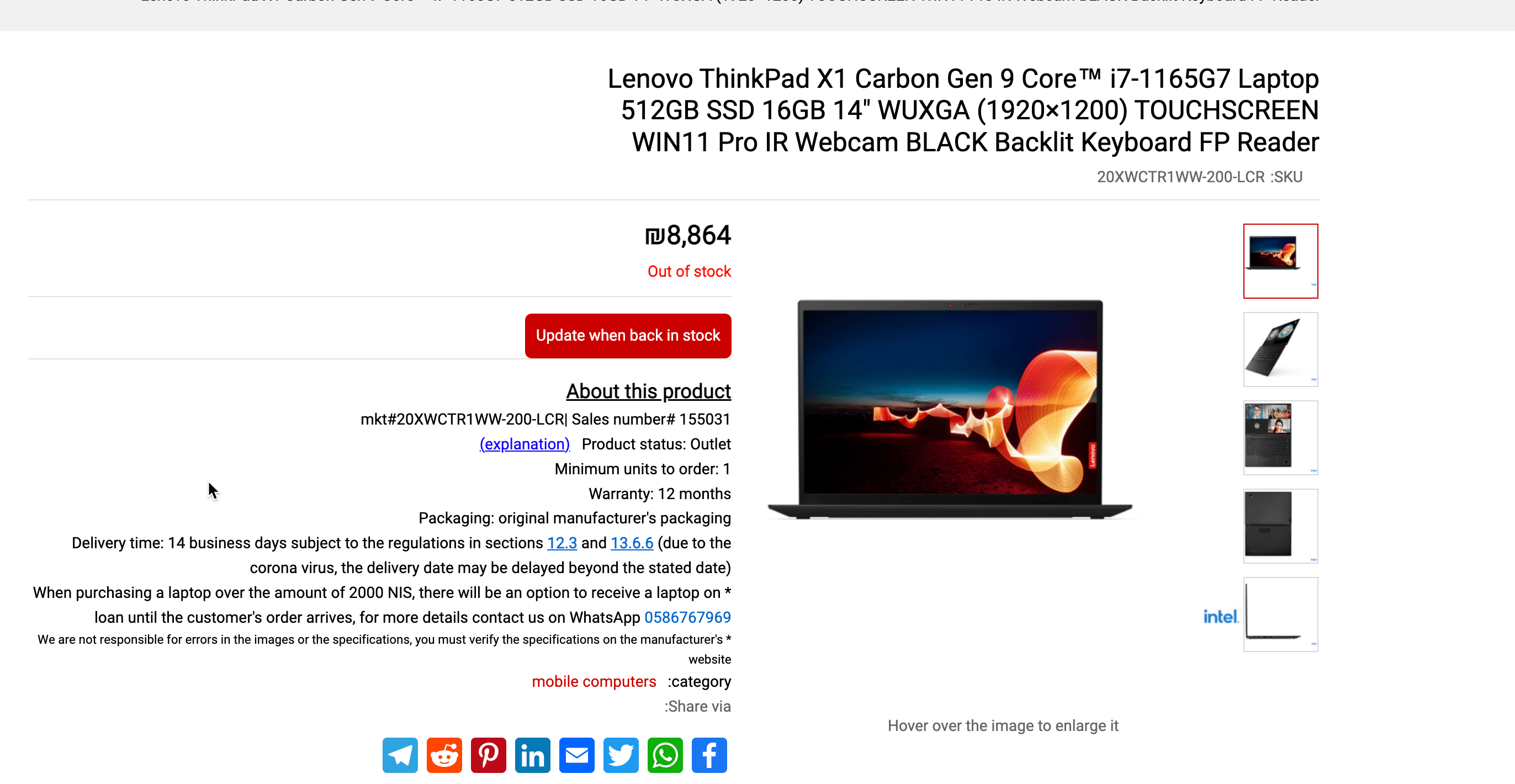Screen dimensions: 1515x784
Task: Select the first front-view laptop thumbnail
Action: click(x=1280, y=261)
